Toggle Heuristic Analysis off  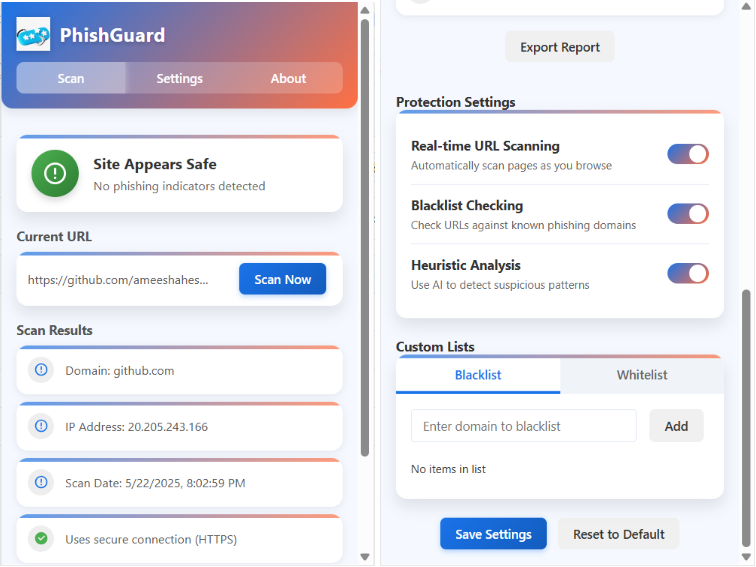coord(688,273)
